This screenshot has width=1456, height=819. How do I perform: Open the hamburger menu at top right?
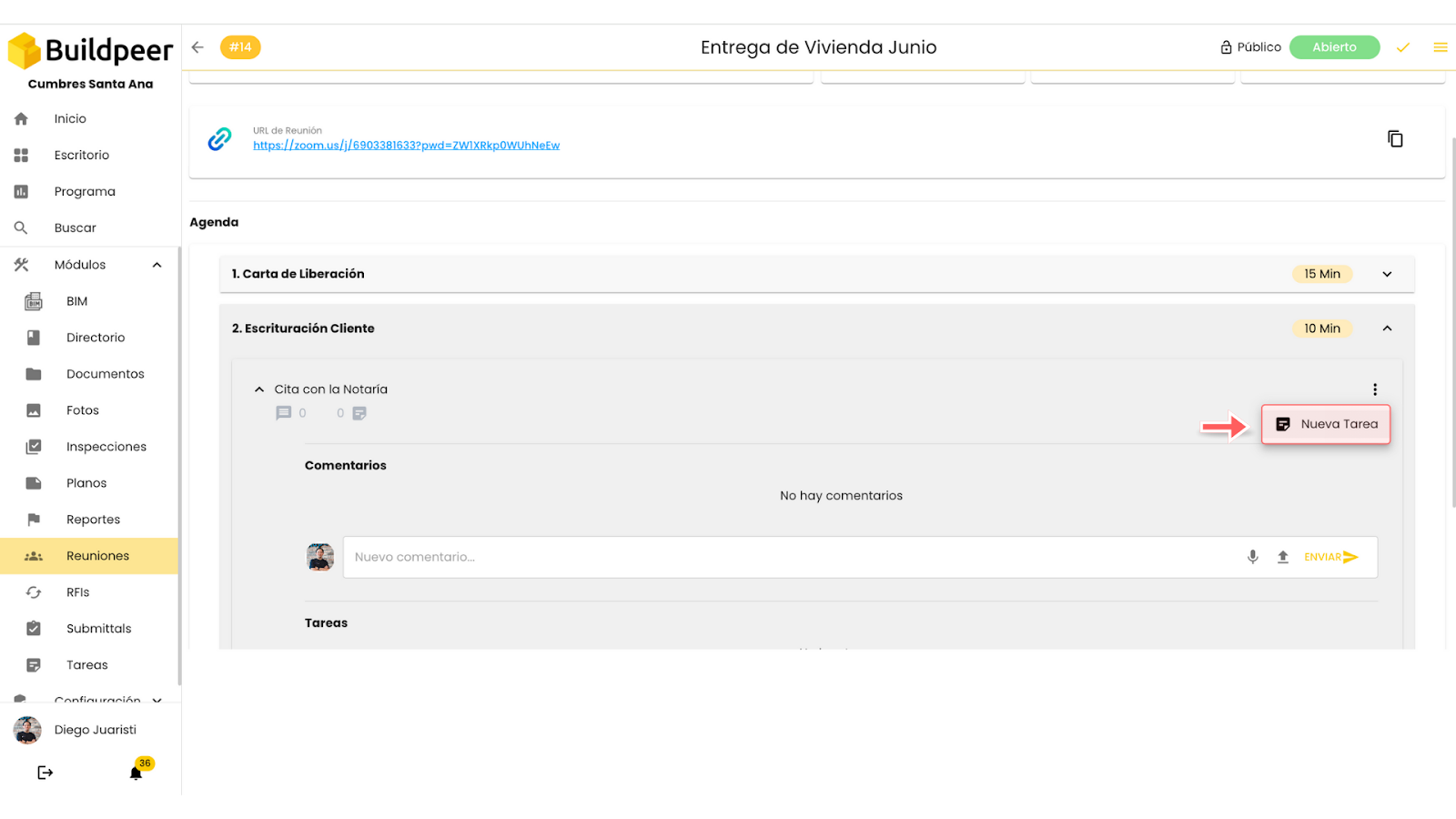(x=1441, y=47)
